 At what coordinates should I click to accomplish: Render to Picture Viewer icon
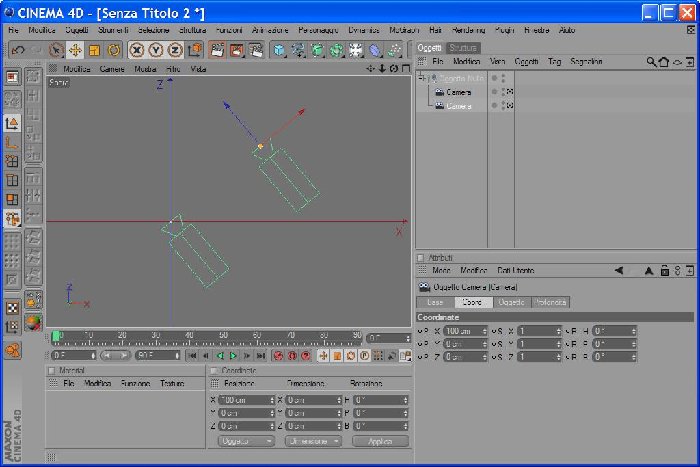tap(237, 50)
